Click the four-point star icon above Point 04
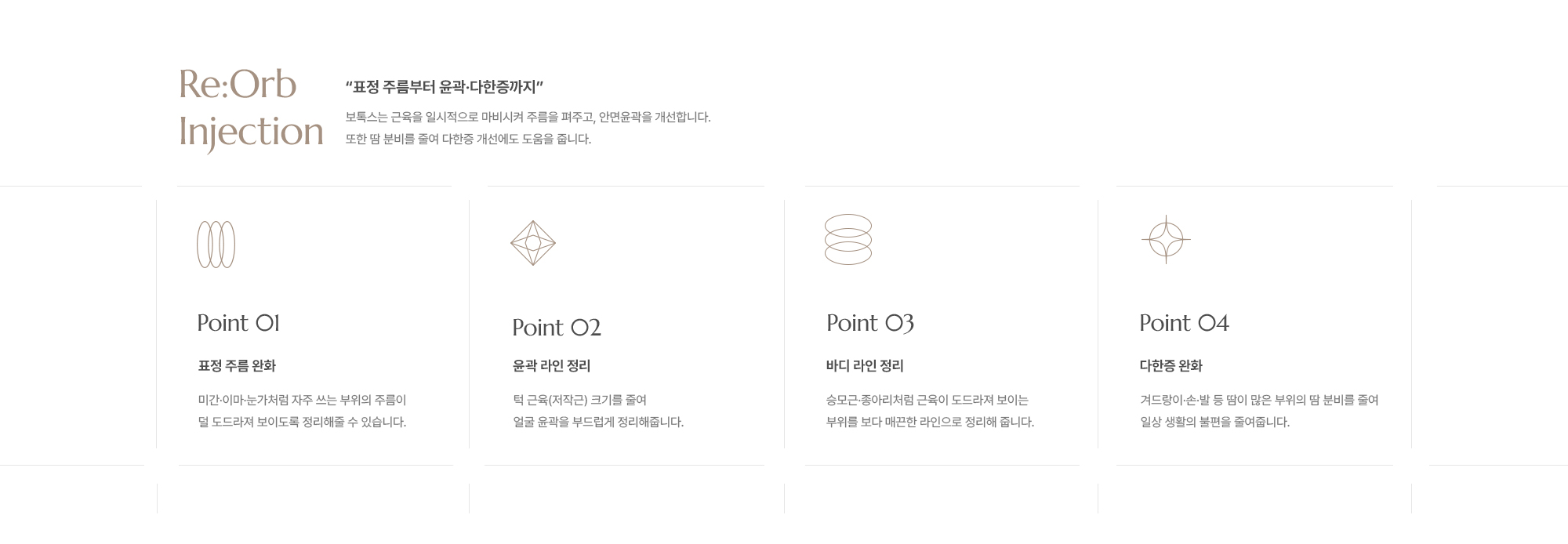 [1166, 239]
